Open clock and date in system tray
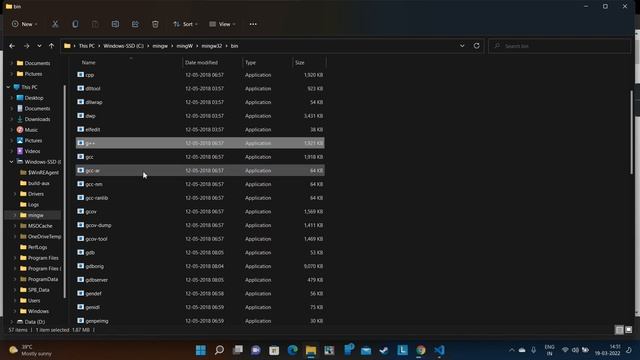The width and height of the screenshot is (640, 360). pyautogui.click(x=607, y=350)
